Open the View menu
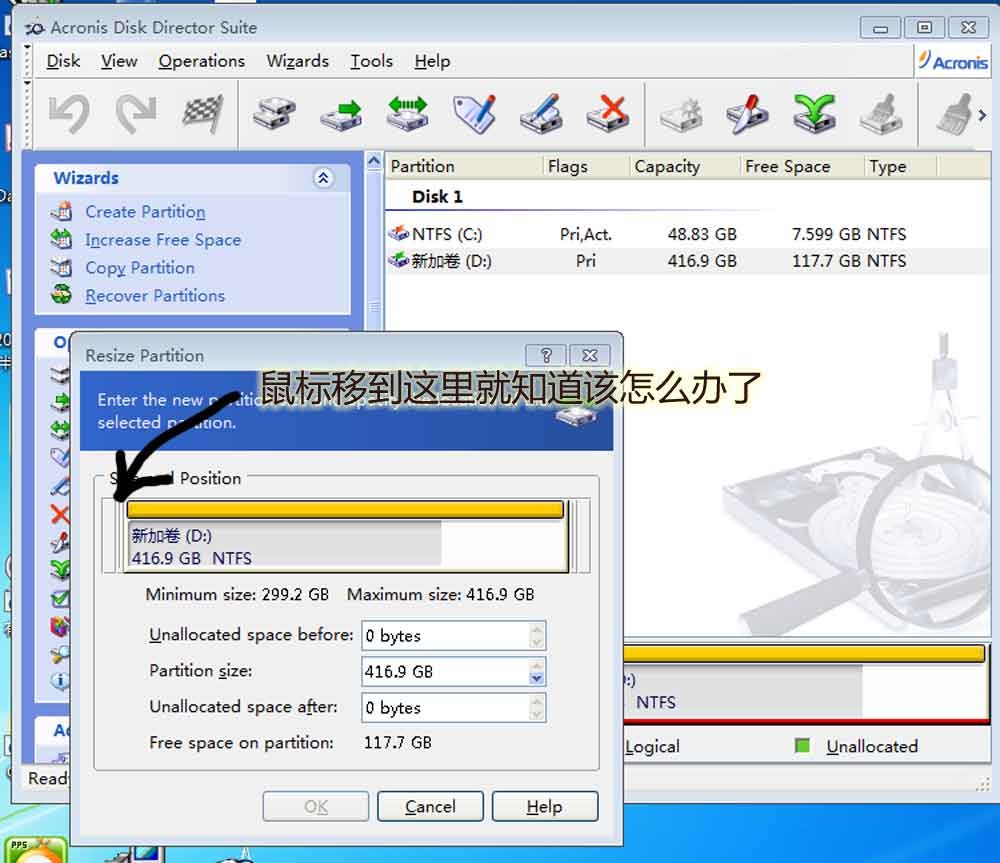Screen dimensions: 1000x863 point(119,61)
